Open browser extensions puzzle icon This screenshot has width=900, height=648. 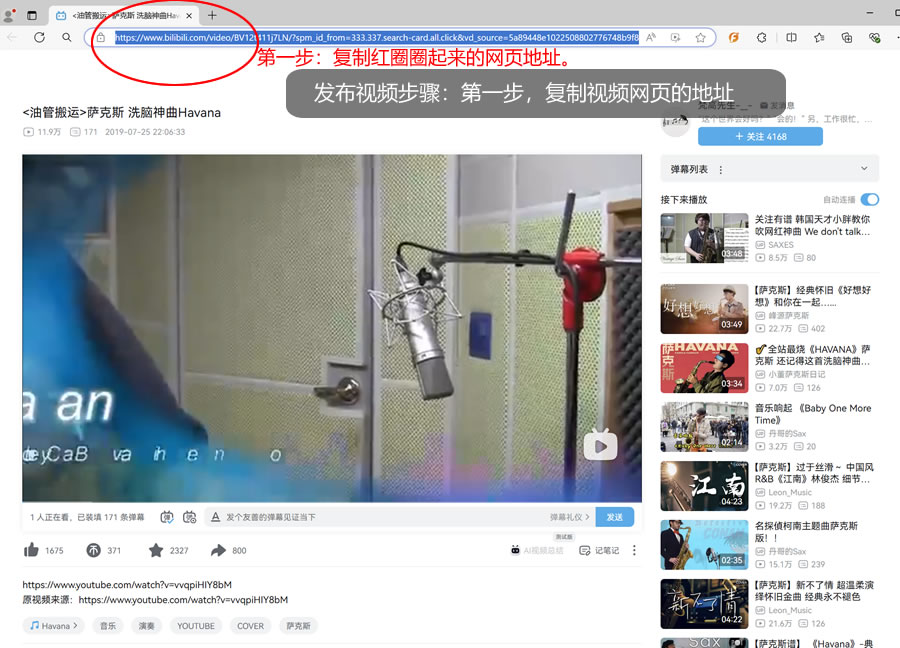tap(762, 37)
